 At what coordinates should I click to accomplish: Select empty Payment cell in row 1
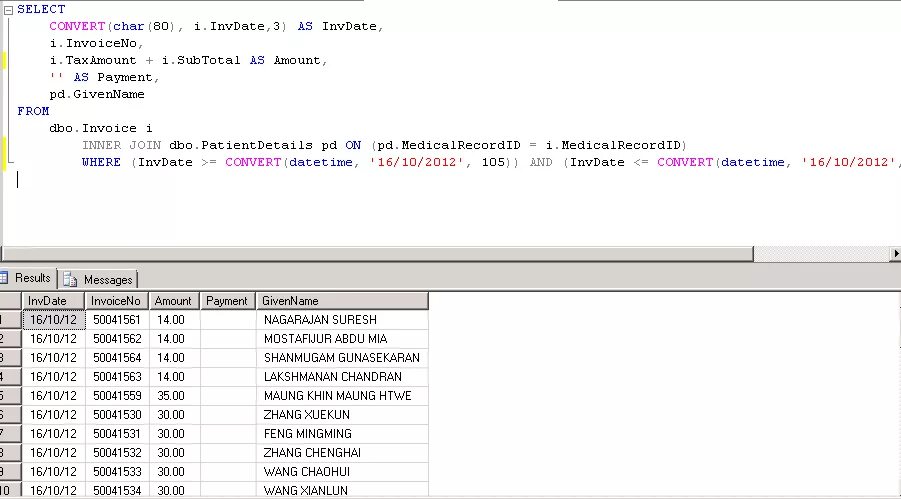228,320
